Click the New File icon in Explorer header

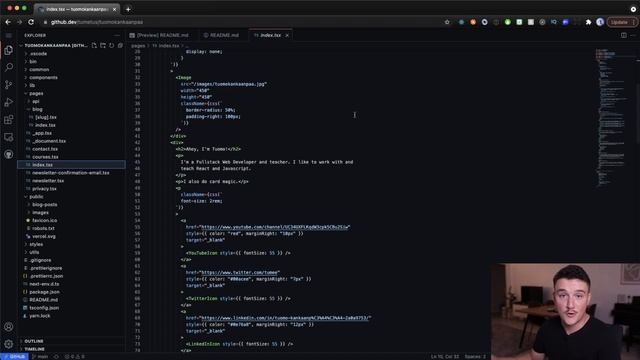(94, 45)
